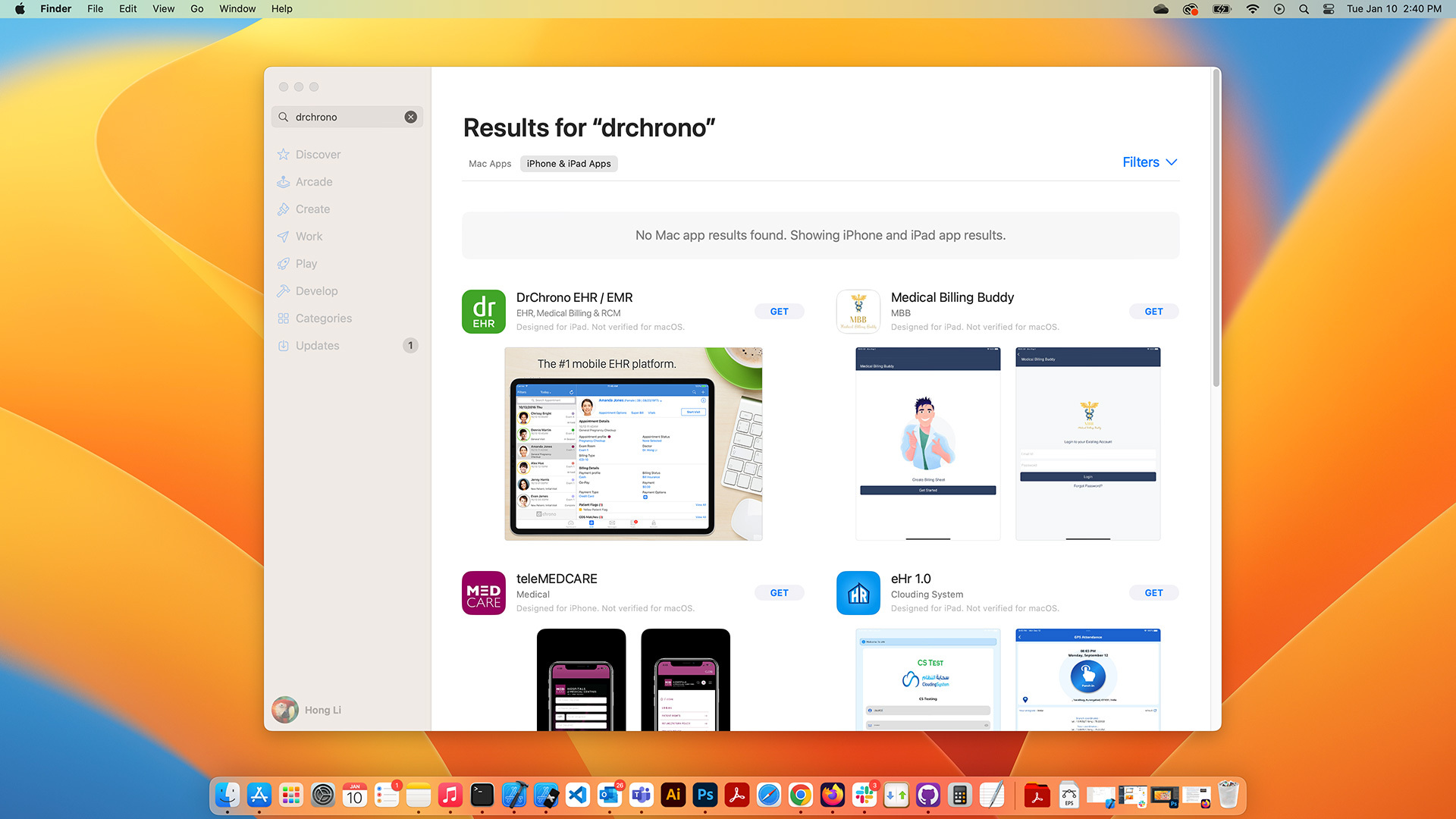
Task: Open App Store icon in the dock
Action: (x=259, y=795)
